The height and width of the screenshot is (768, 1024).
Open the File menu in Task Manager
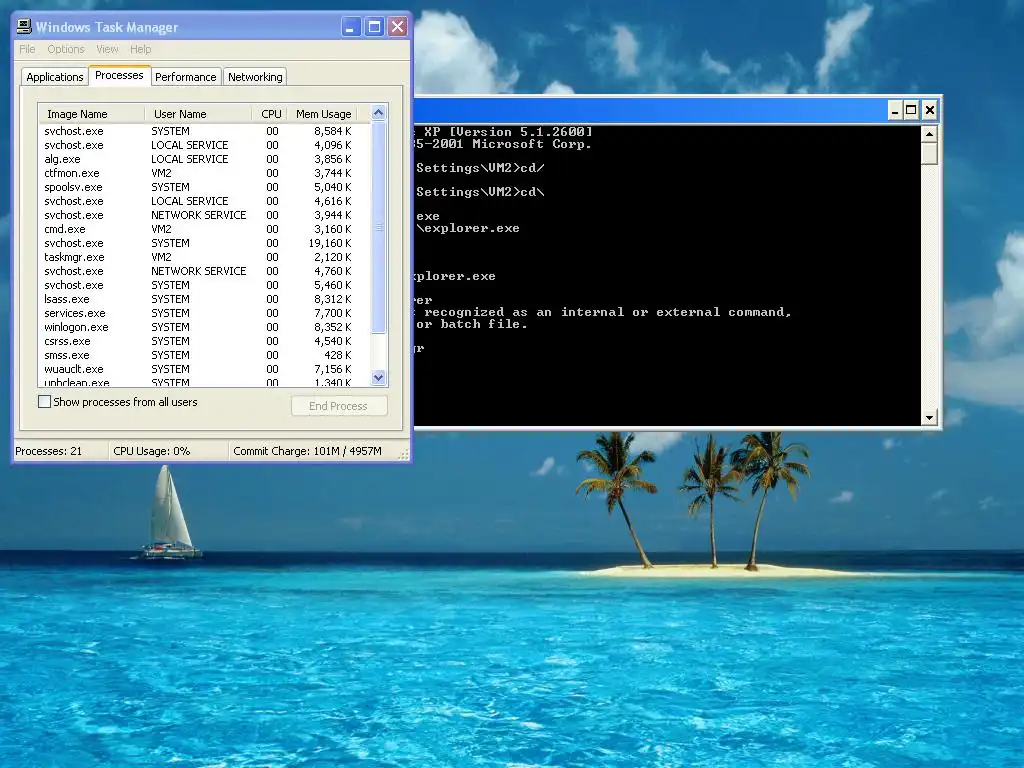tap(27, 49)
